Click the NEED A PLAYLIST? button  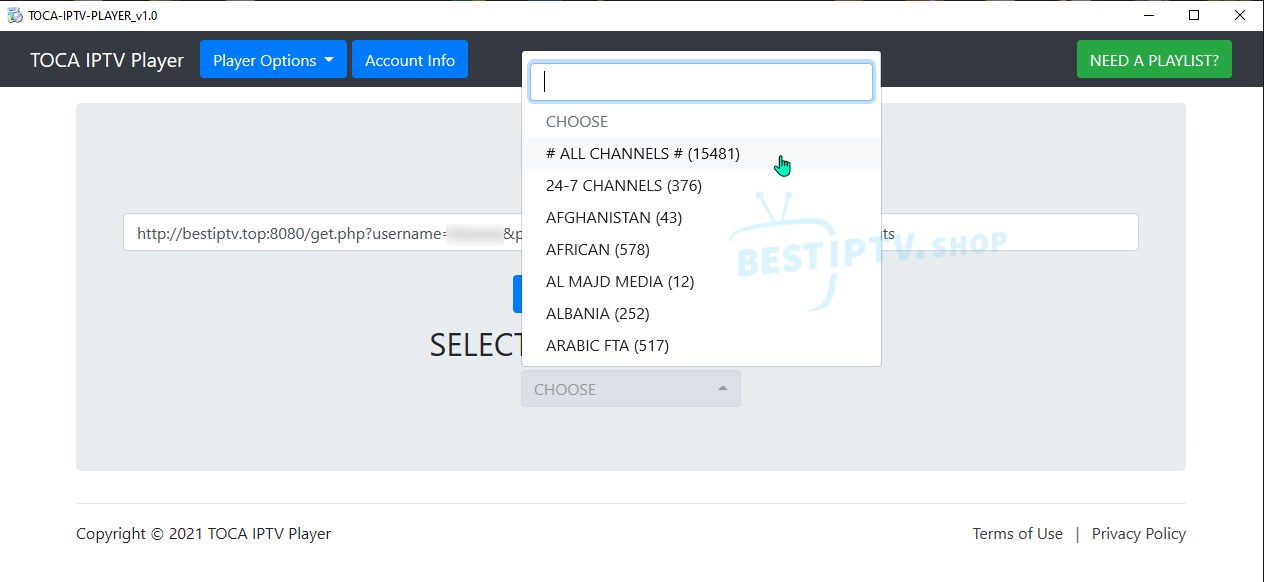(x=1154, y=60)
